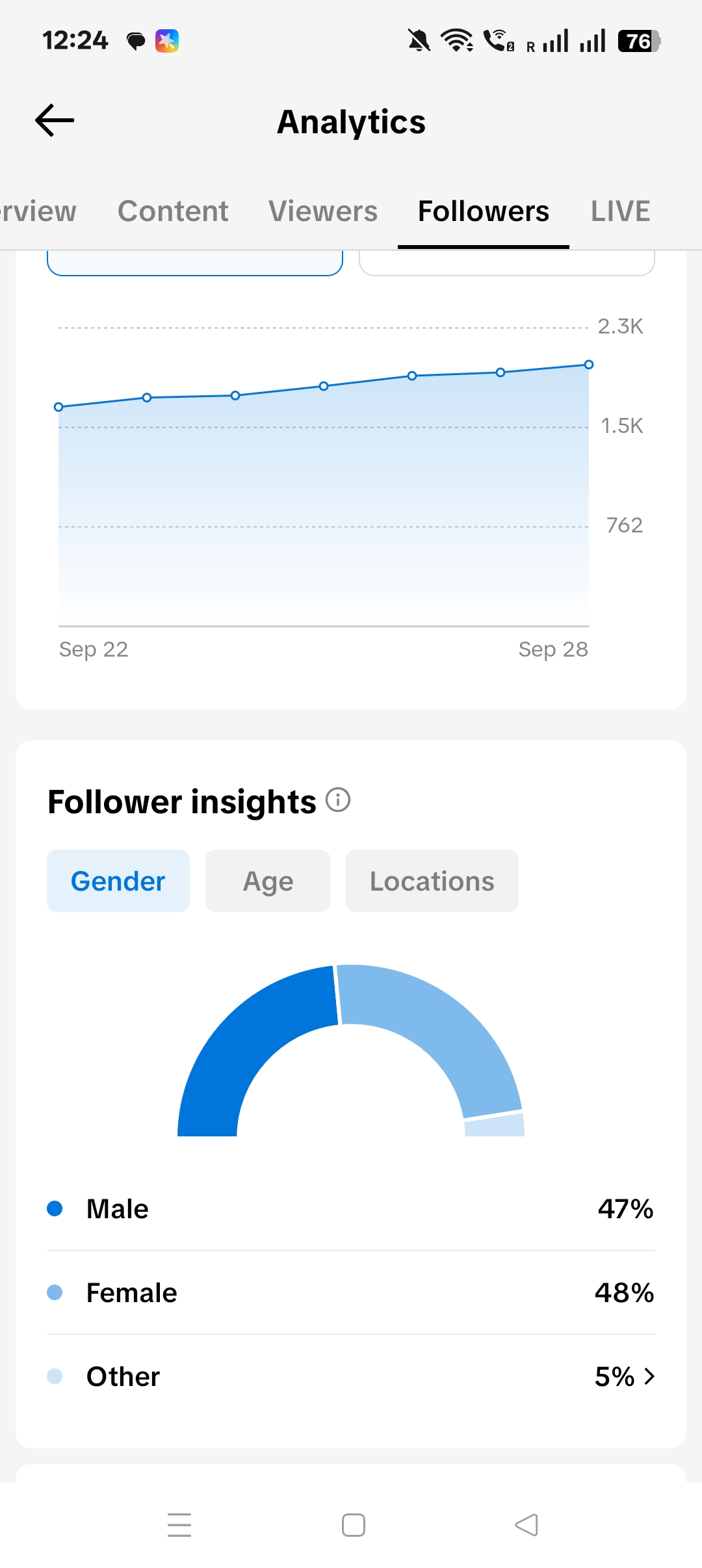The image size is (702, 1568).
Task: Tap battery status icon showing 76
Action: tap(639, 41)
